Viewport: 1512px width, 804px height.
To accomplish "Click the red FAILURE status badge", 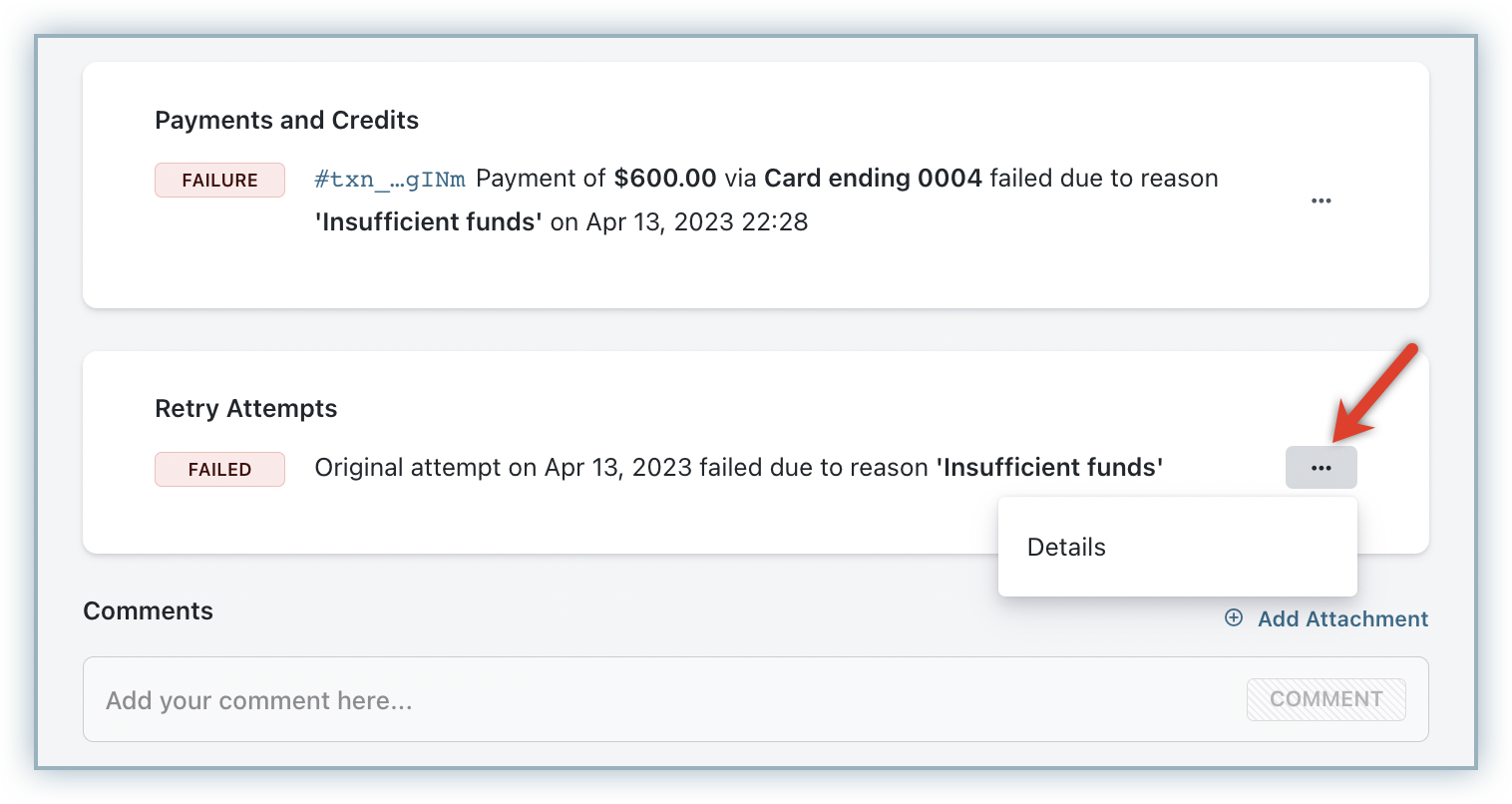I will (219, 181).
